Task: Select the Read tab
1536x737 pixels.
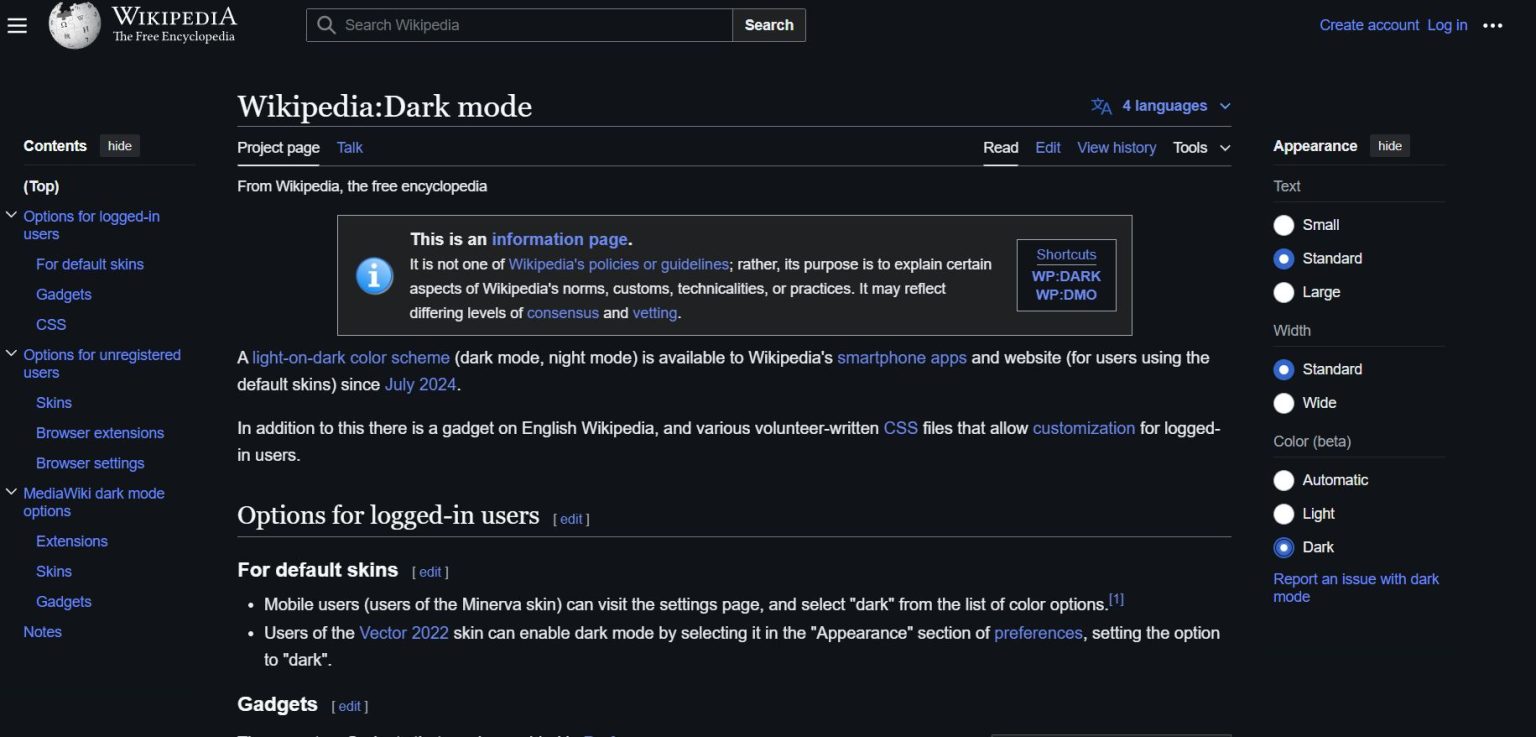Action: point(1000,148)
